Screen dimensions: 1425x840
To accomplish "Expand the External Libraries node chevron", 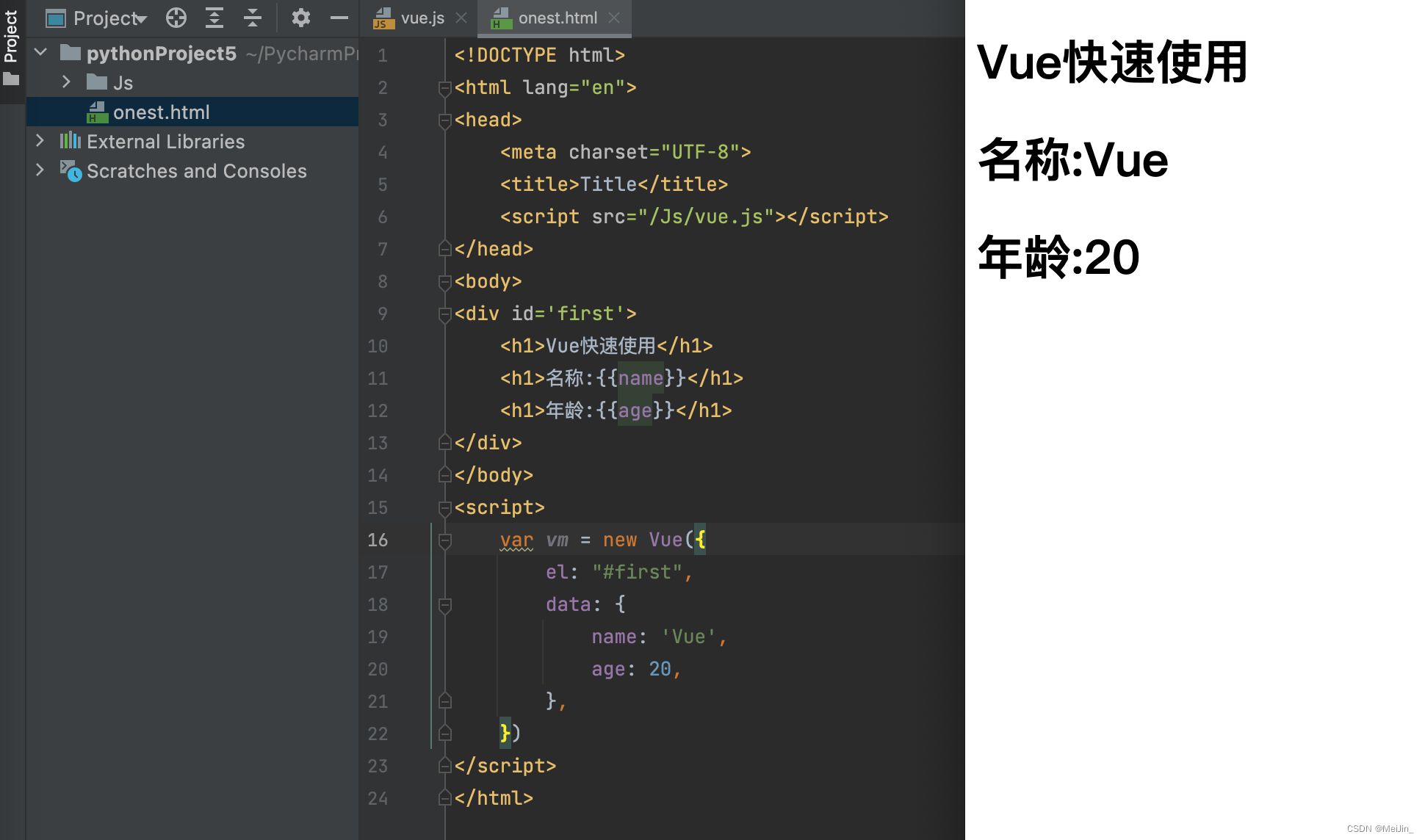I will pos(40,141).
